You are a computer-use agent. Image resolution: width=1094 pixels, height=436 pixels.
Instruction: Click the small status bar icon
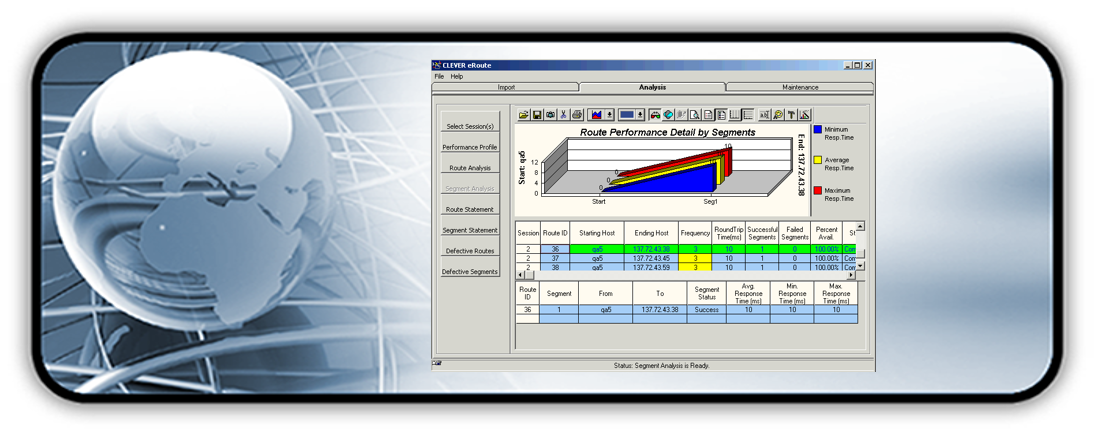(x=436, y=363)
